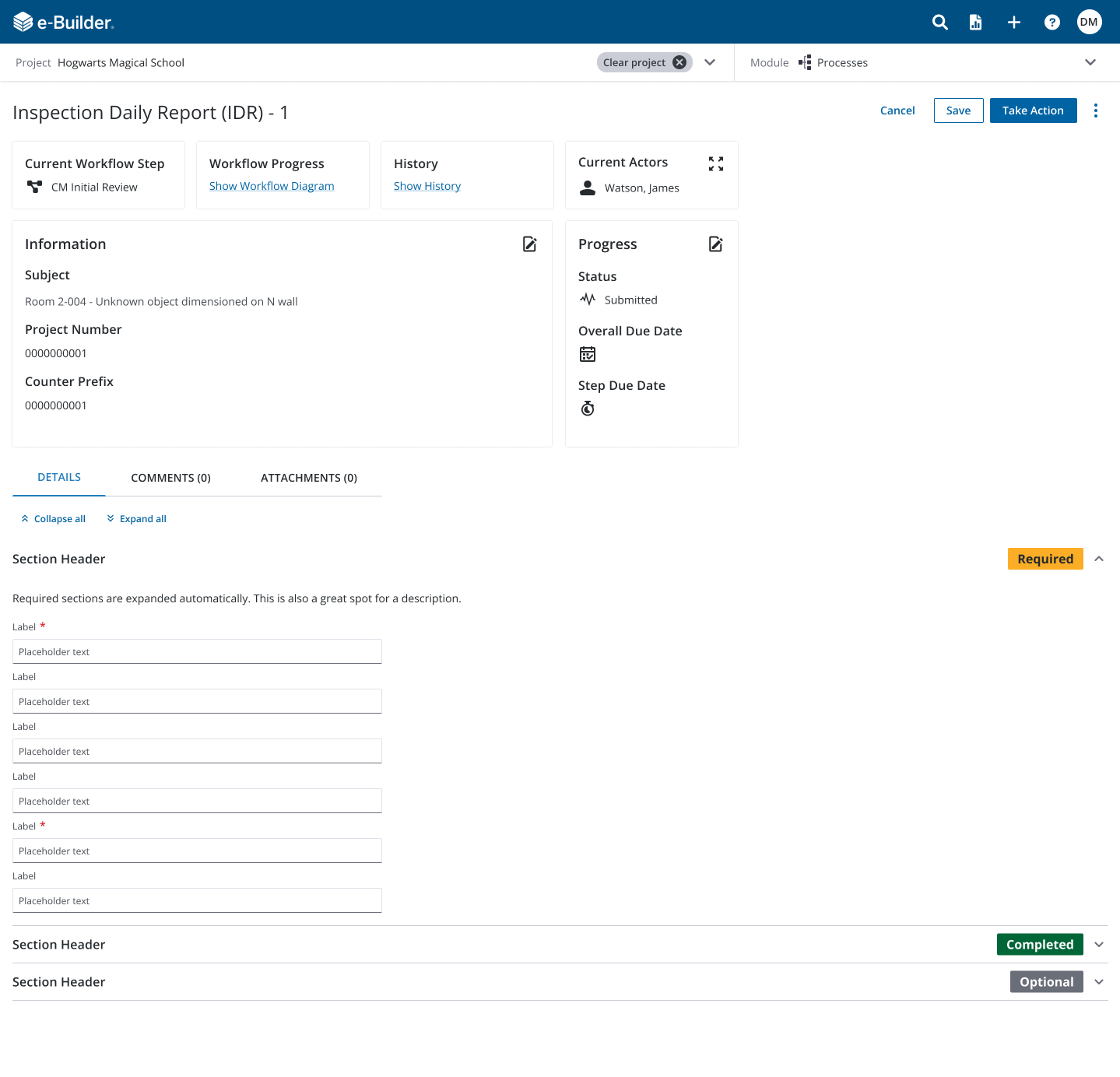The image size is (1120, 1077).
Task: Click the Take Action button
Action: (x=1033, y=111)
